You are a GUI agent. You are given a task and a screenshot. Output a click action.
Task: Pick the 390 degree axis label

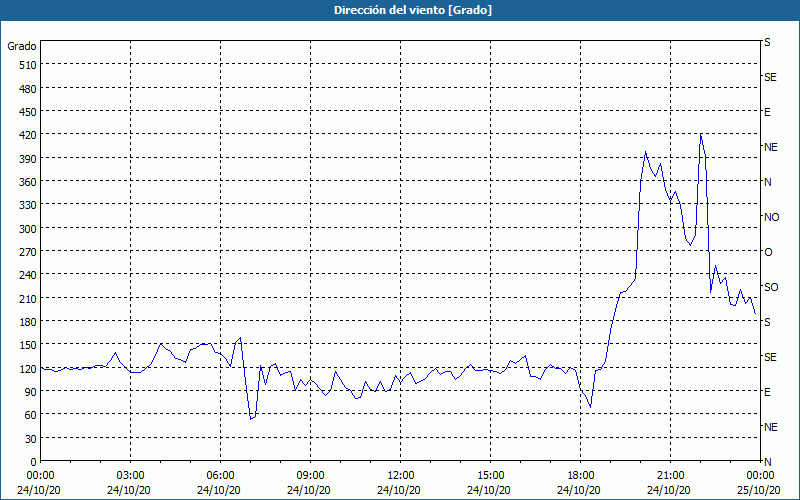pyautogui.click(x=28, y=159)
